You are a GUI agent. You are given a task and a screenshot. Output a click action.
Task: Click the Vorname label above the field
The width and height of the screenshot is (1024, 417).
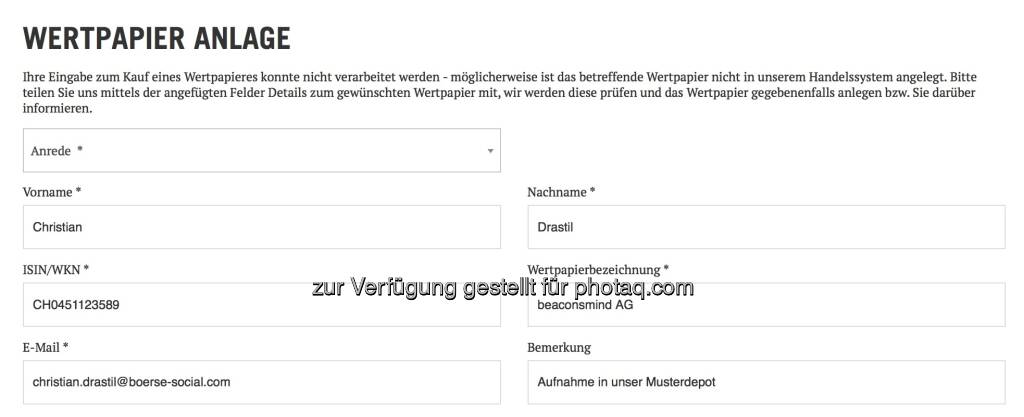click(51, 192)
